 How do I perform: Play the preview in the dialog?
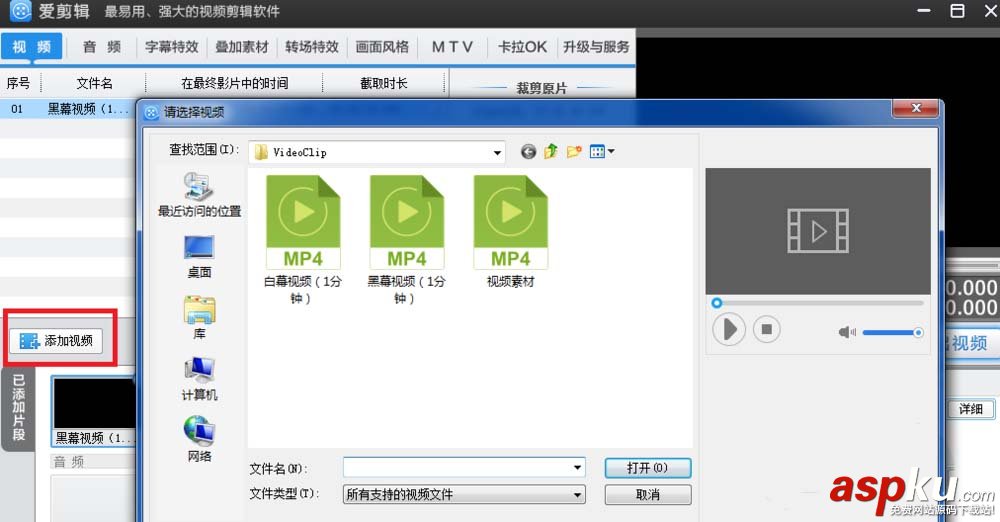[x=728, y=330]
